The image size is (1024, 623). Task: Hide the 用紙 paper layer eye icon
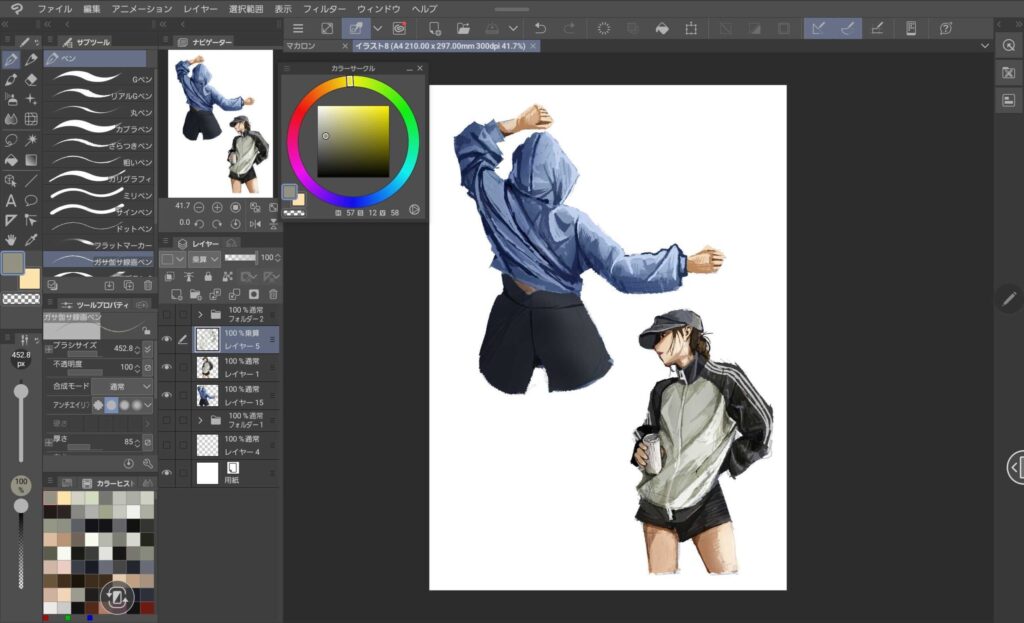coord(167,473)
